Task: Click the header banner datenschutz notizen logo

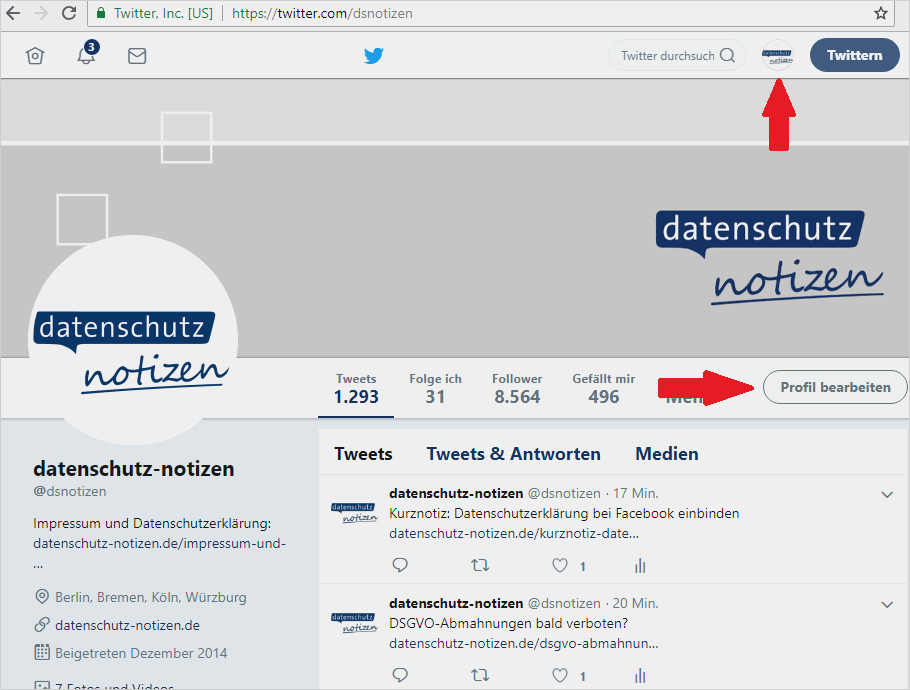Action: pyautogui.click(x=770, y=257)
